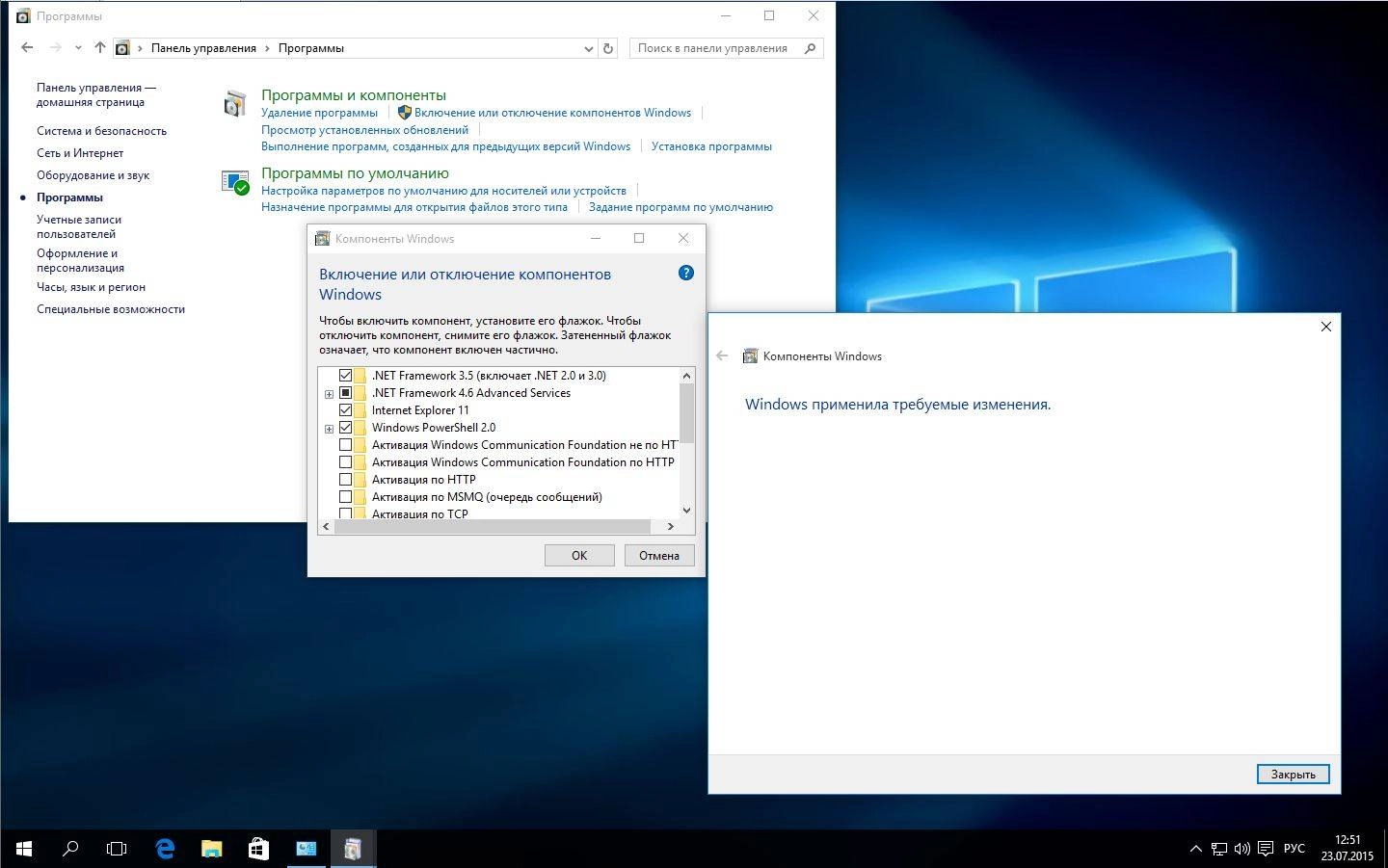Check Активация по MSMQ checkbox
The image size is (1388, 868).
coord(345,497)
